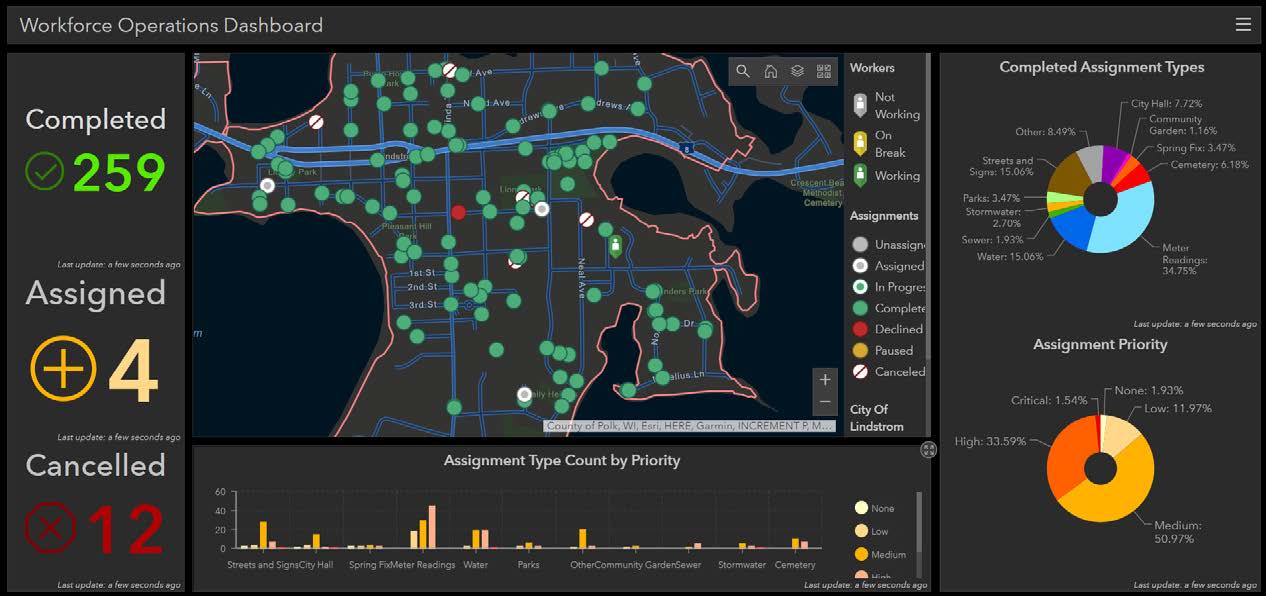Click the zoom in button on map
The width and height of the screenshot is (1266, 596).
point(824,379)
